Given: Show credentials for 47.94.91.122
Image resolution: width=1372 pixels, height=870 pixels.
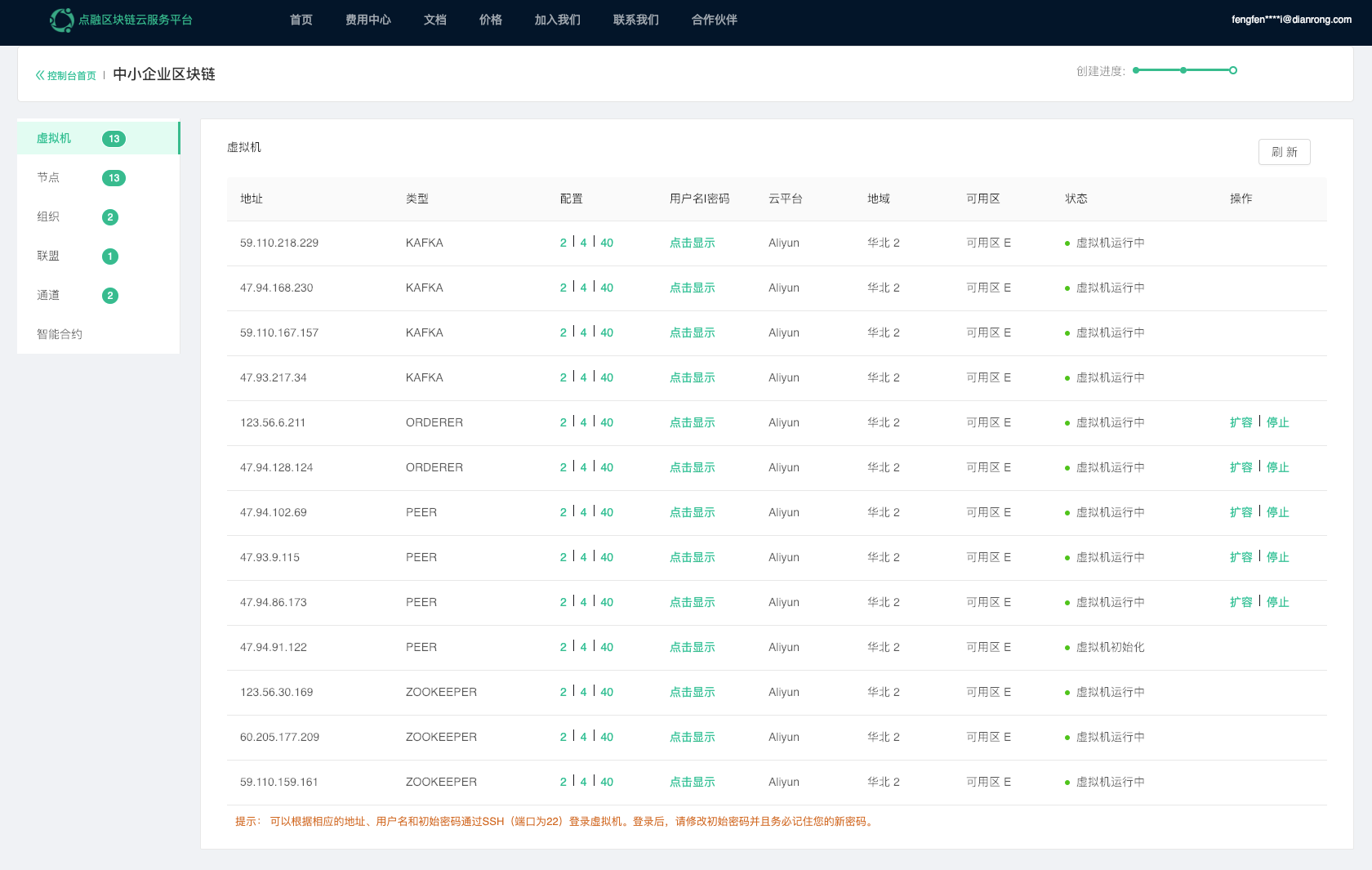Looking at the screenshot, I should (693, 647).
